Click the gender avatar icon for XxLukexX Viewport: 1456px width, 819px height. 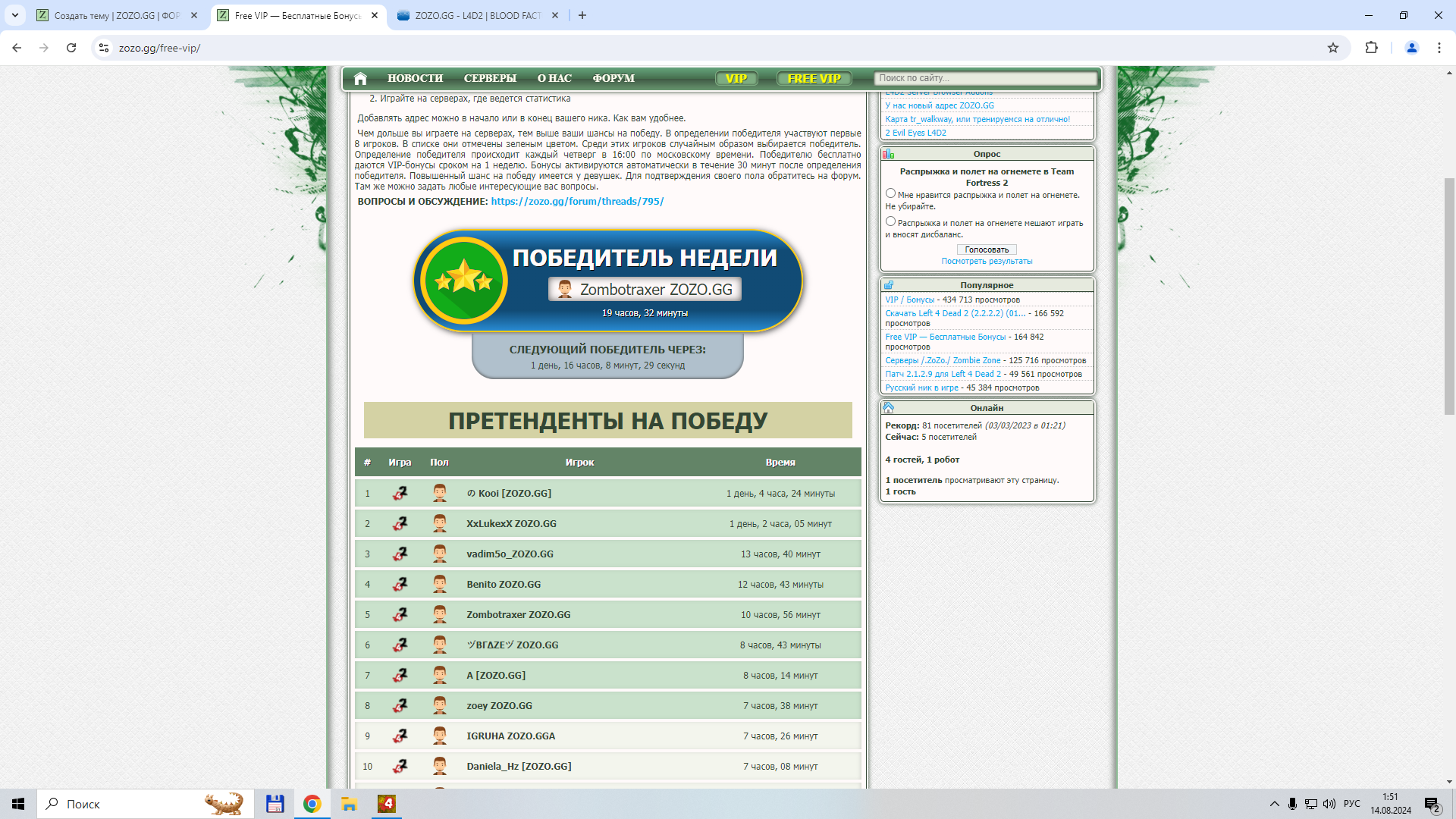pos(439,523)
